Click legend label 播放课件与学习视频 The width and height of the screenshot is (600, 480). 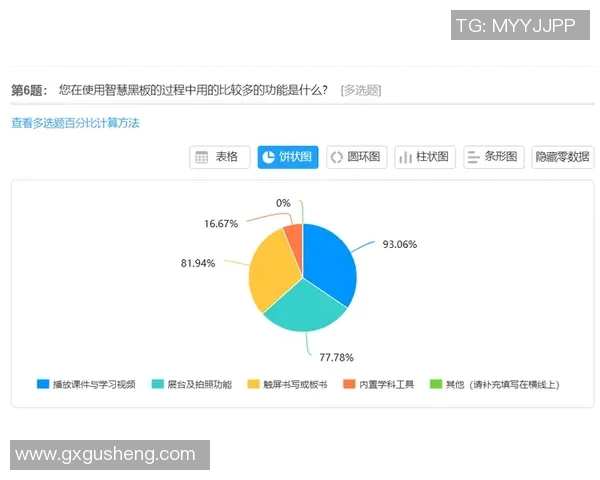point(94,384)
